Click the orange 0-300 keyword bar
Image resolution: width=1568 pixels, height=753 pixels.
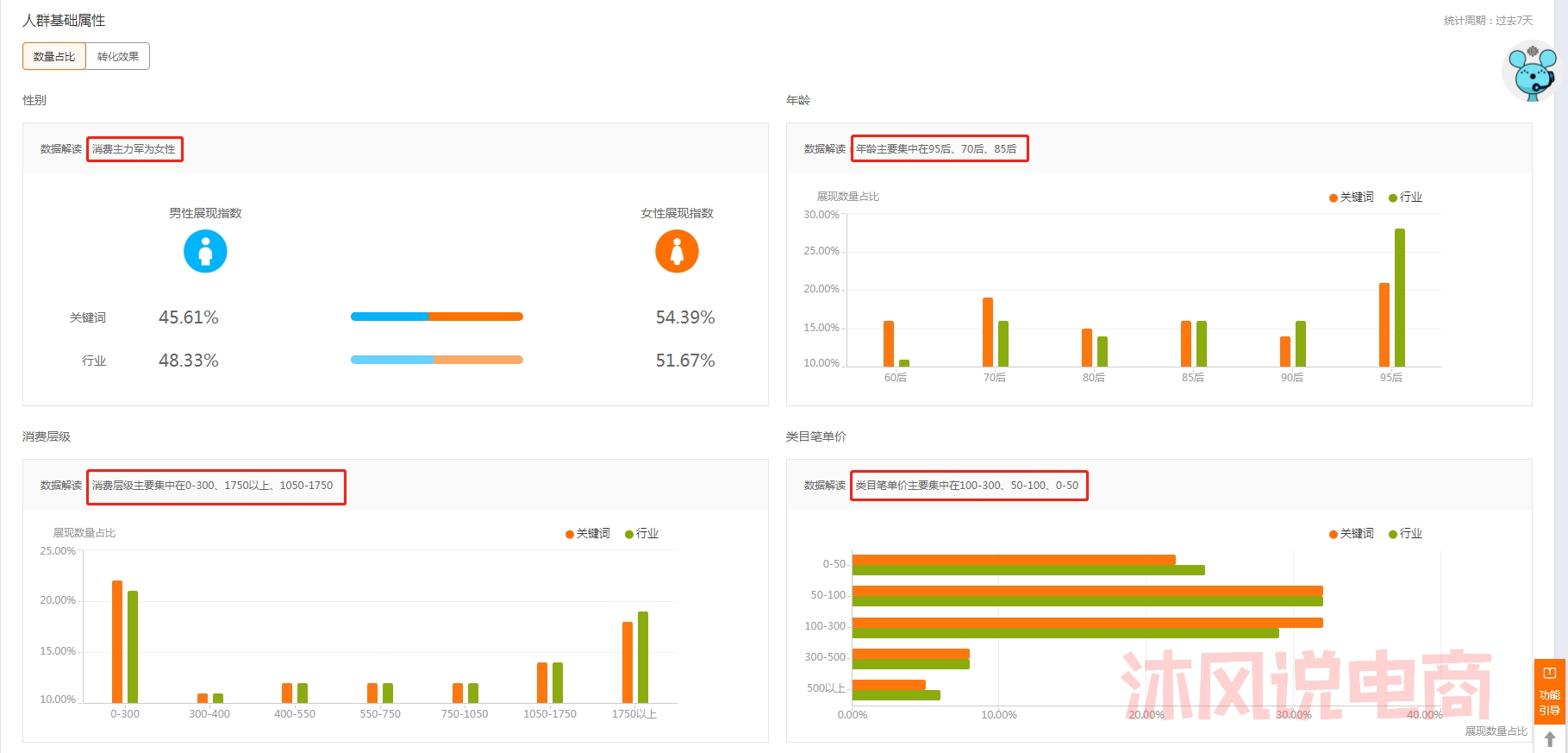[117, 642]
